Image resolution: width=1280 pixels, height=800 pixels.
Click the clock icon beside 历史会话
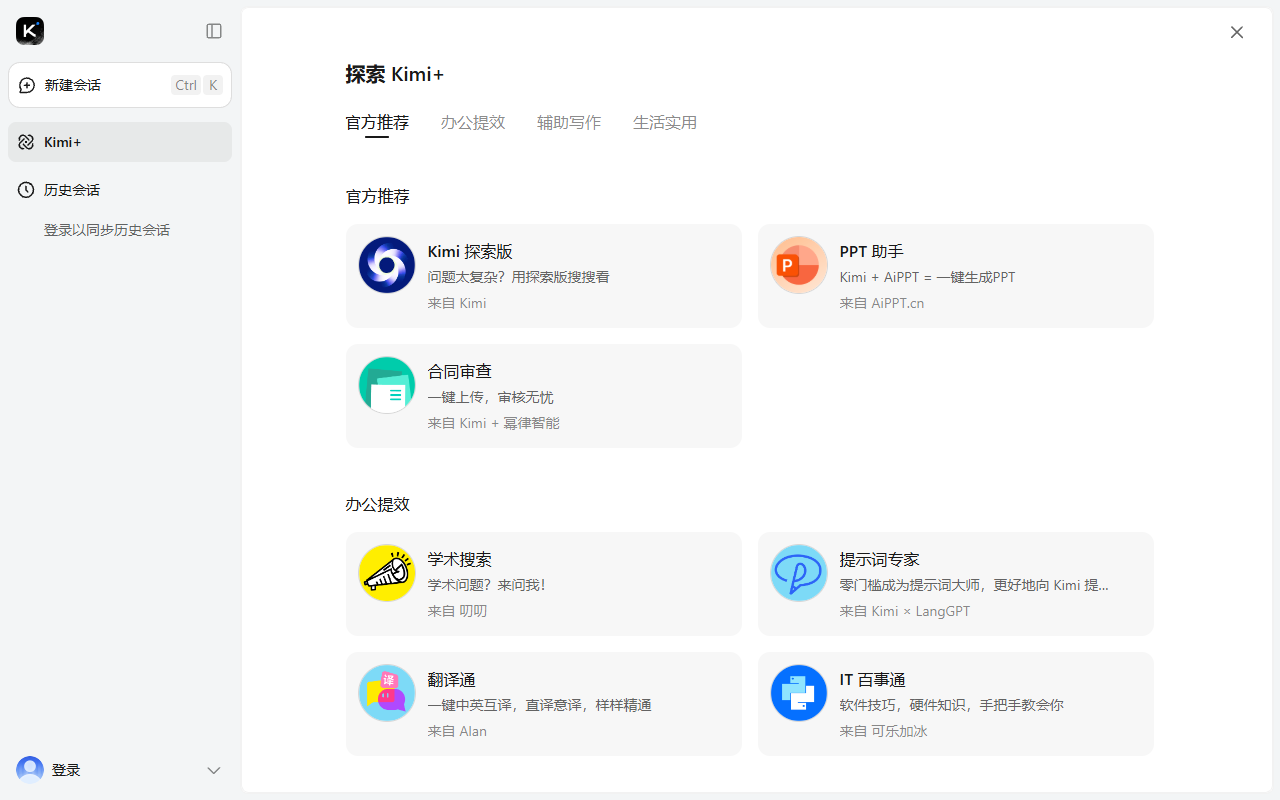coord(26,190)
